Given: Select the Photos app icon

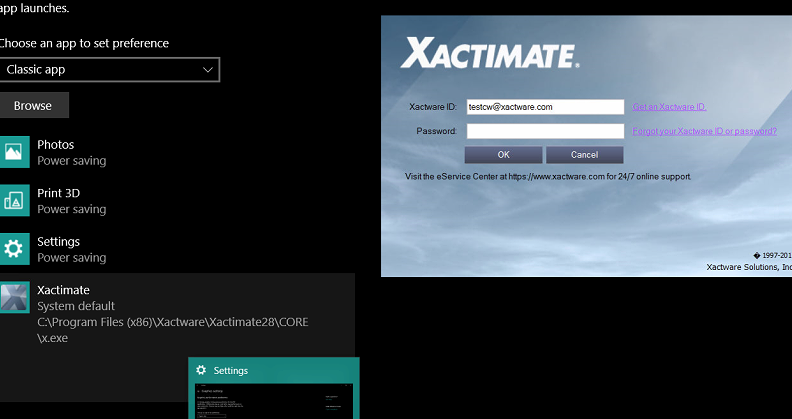Looking at the screenshot, I should click(14, 152).
